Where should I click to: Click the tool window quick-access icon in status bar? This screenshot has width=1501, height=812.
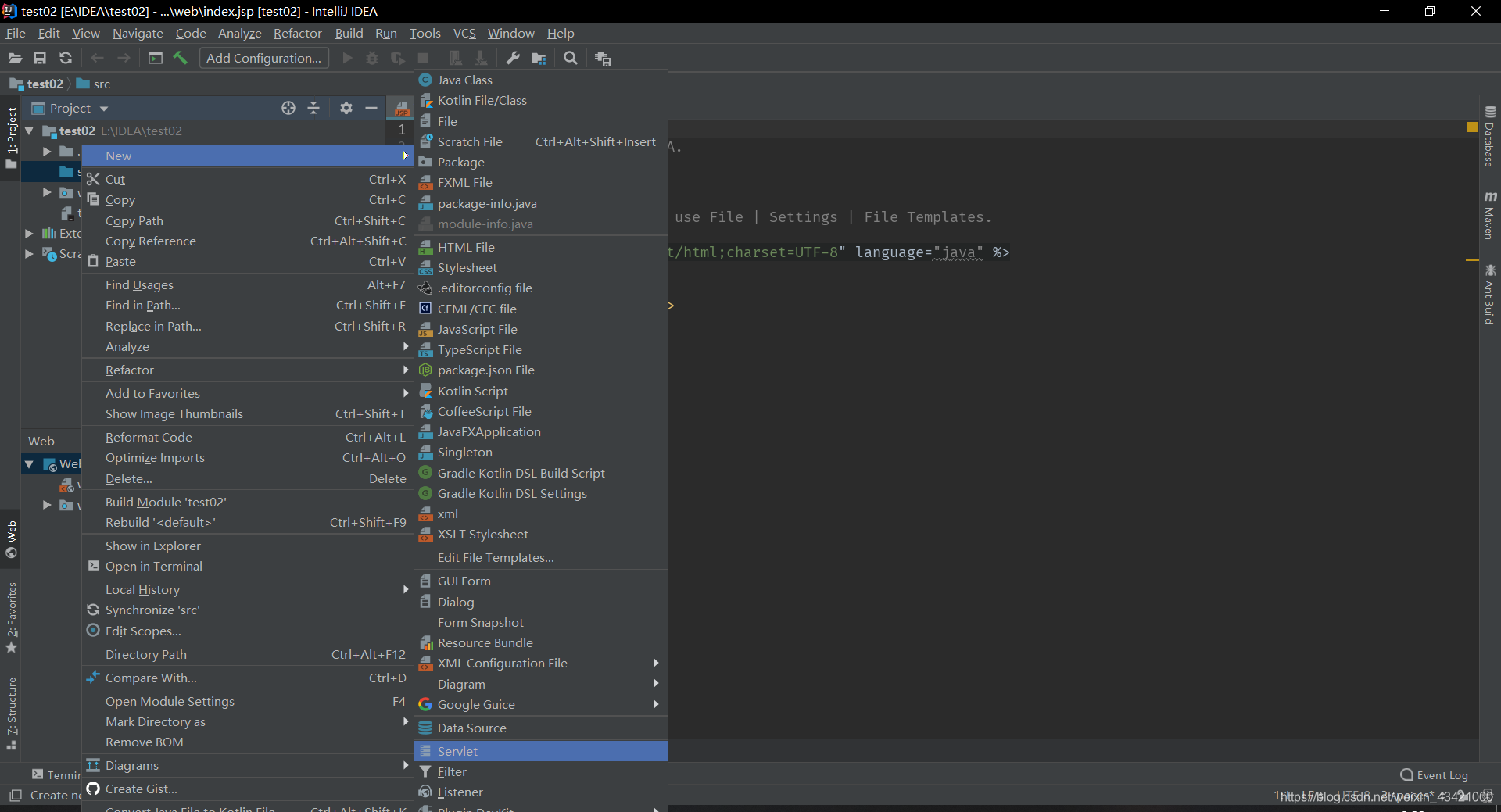[15, 796]
